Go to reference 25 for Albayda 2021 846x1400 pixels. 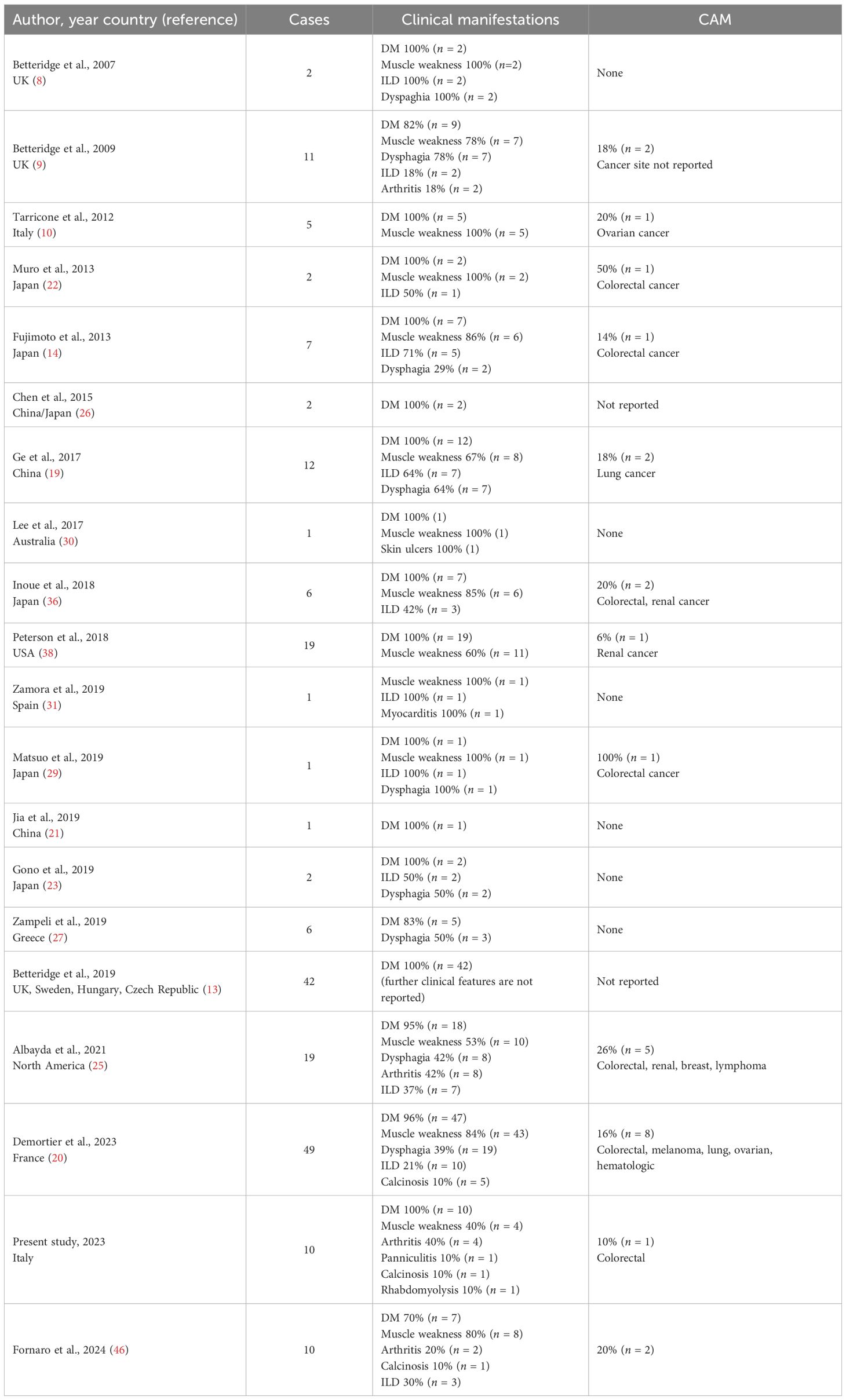tap(98, 1066)
